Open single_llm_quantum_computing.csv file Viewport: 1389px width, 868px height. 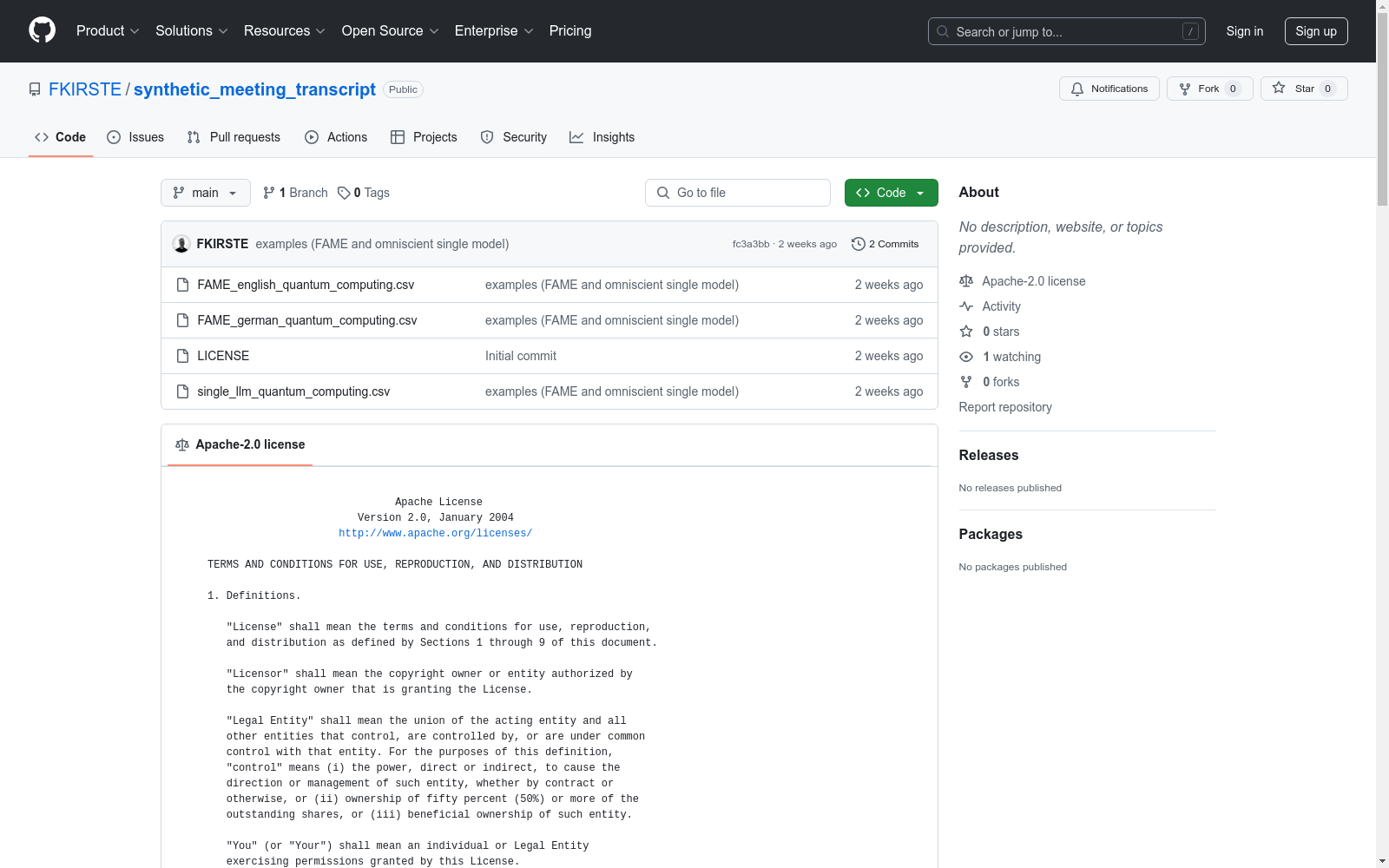(x=293, y=391)
